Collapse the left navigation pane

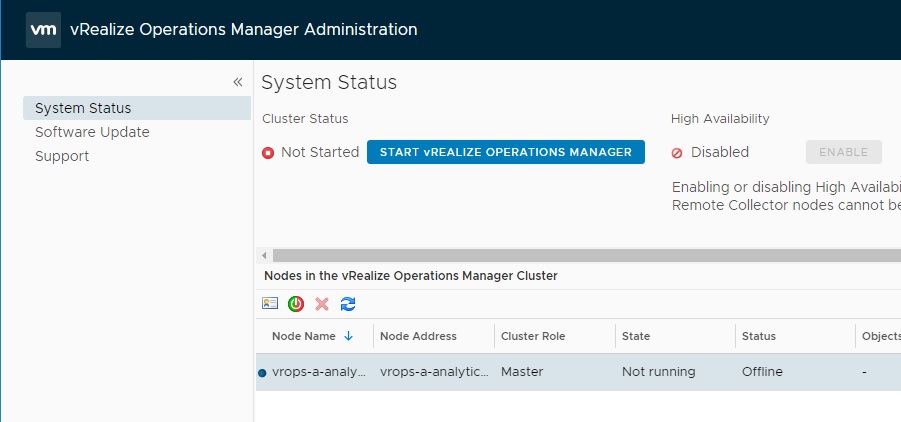point(237,82)
